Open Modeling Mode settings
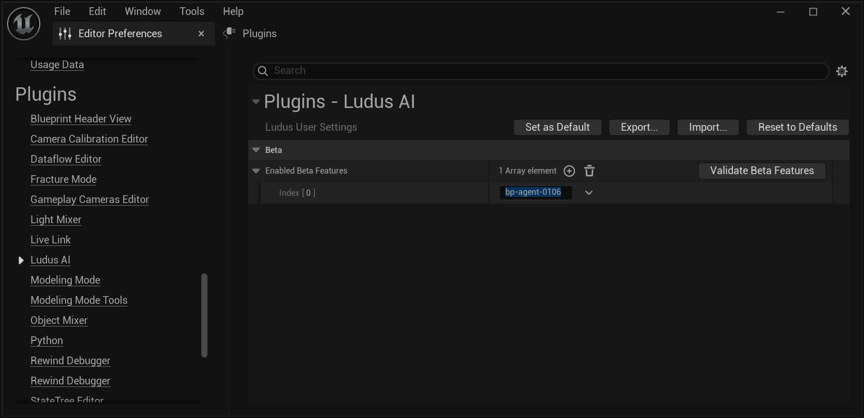Screen dimensions: 864x418 pos(65,280)
